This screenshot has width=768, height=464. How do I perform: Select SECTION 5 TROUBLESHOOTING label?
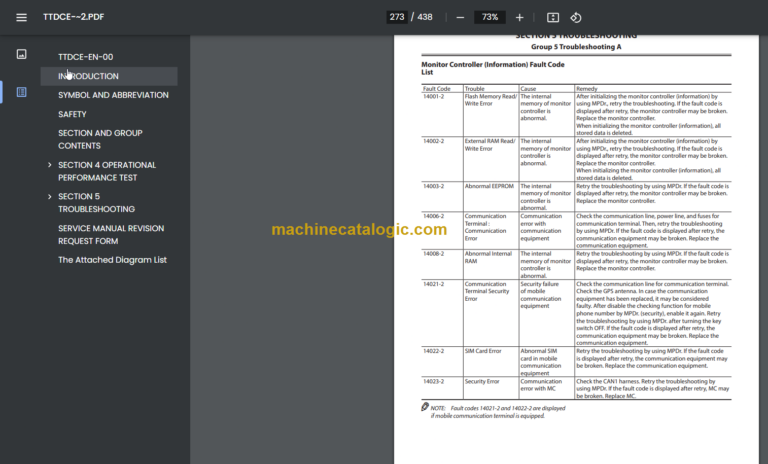96,202
